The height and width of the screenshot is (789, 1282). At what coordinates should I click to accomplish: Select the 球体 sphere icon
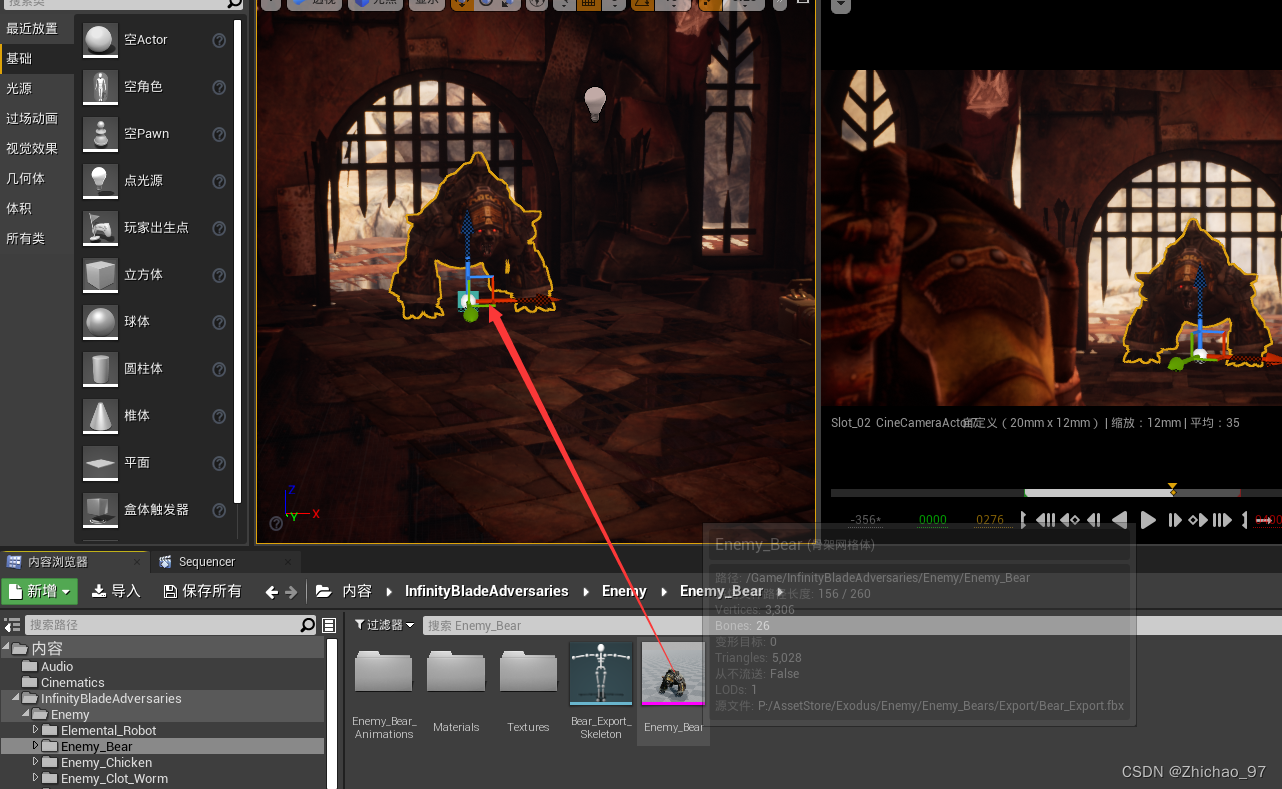100,322
